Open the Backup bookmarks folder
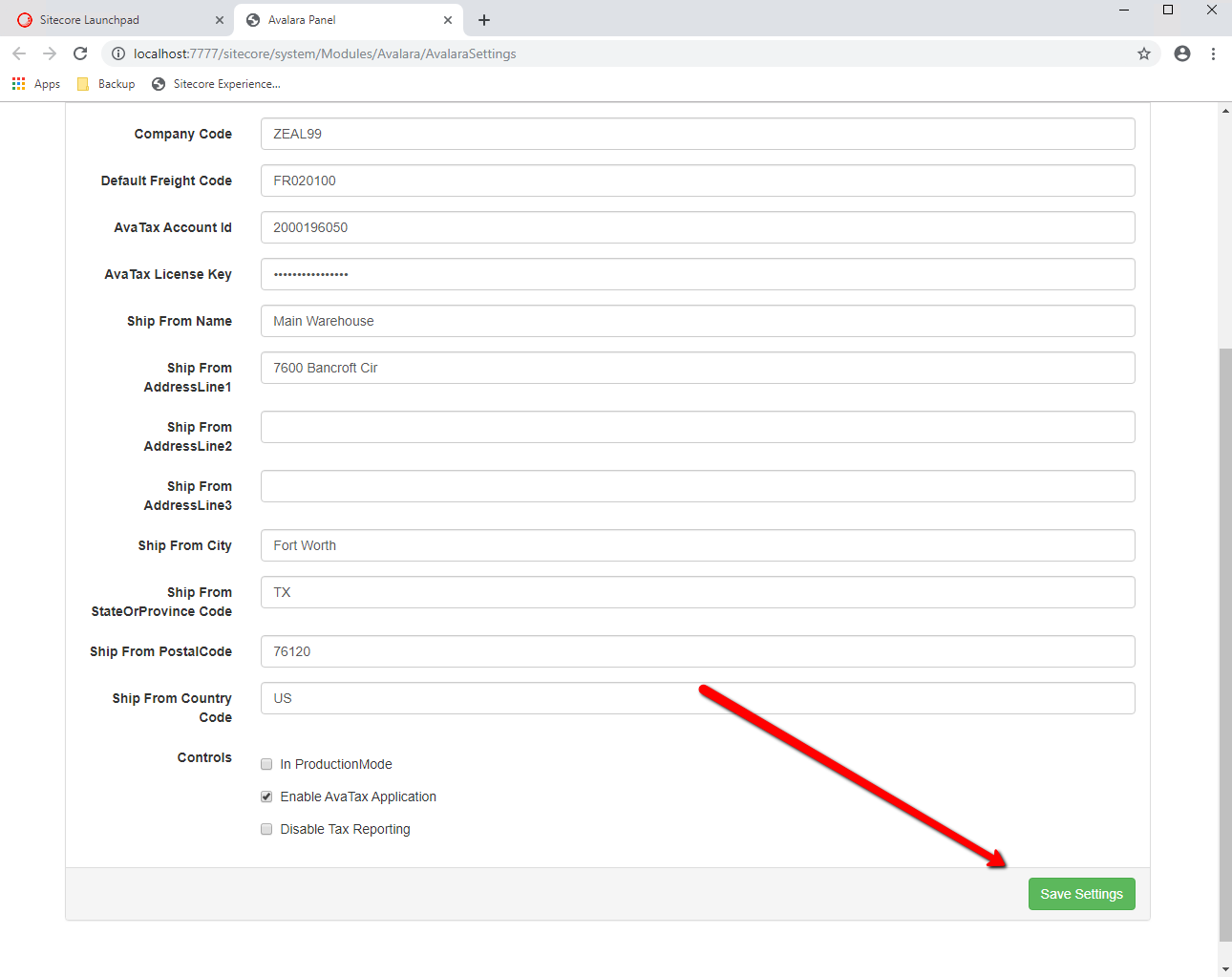The height and width of the screenshot is (977, 1232). (106, 84)
